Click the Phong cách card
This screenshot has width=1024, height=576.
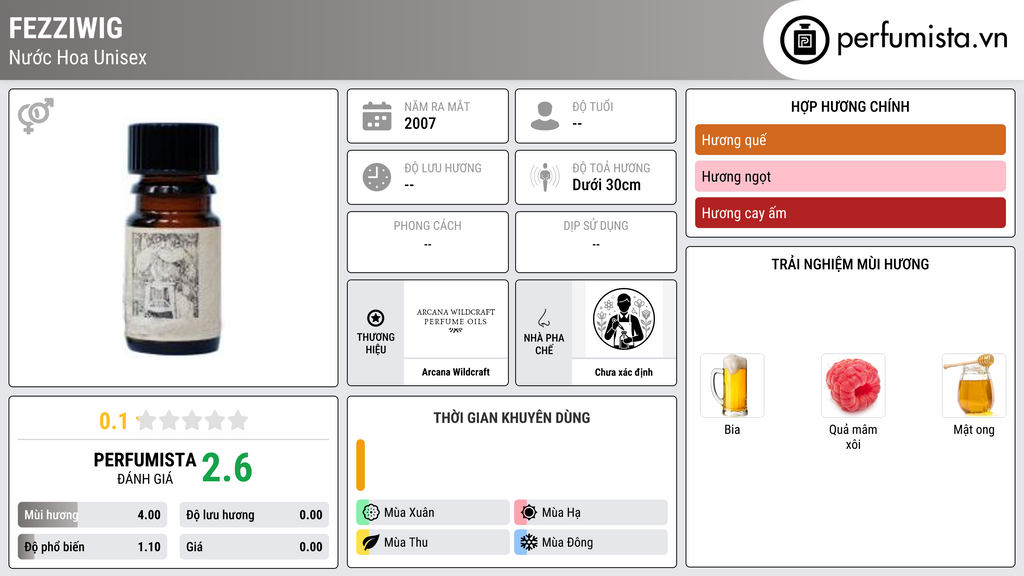[x=428, y=242]
